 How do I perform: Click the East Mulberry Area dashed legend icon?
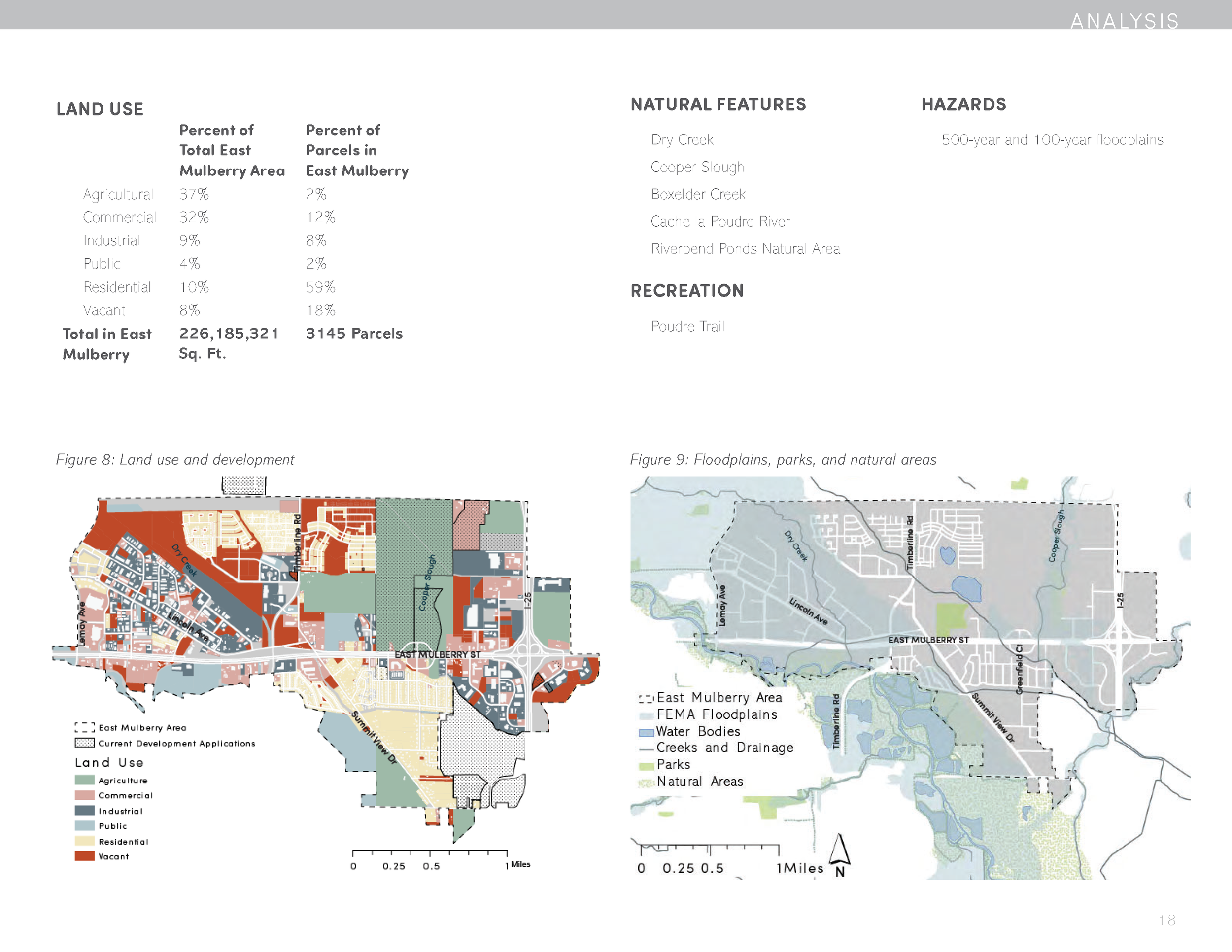pyautogui.click(x=85, y=727)
